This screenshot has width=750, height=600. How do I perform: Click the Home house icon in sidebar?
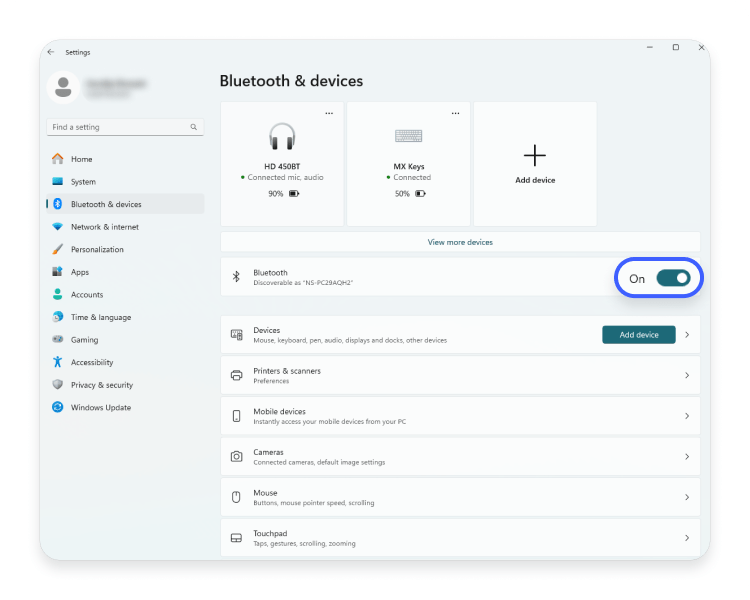57,158
